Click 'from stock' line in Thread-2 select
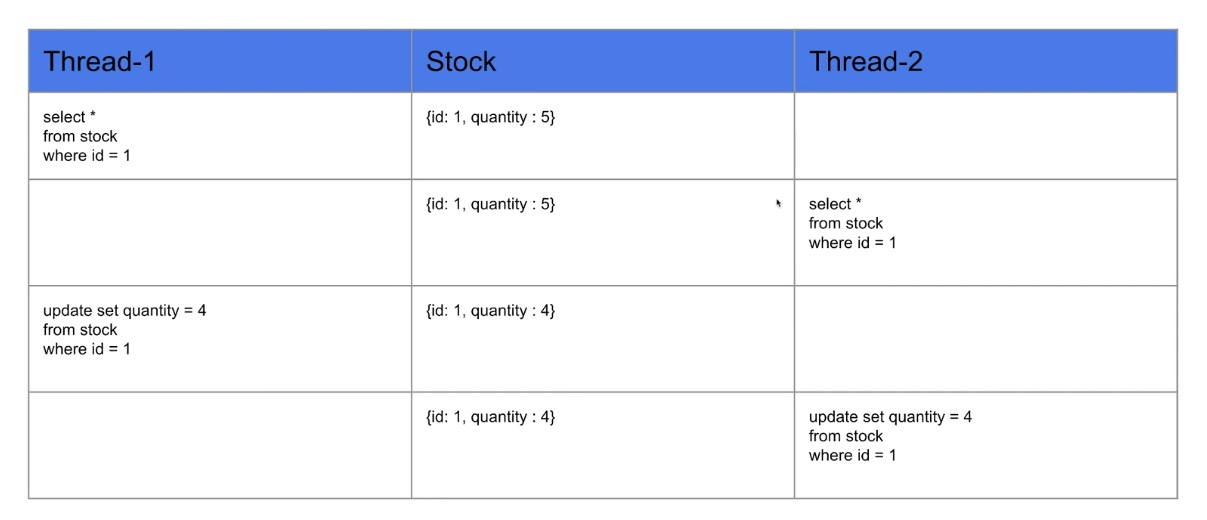 846,223
